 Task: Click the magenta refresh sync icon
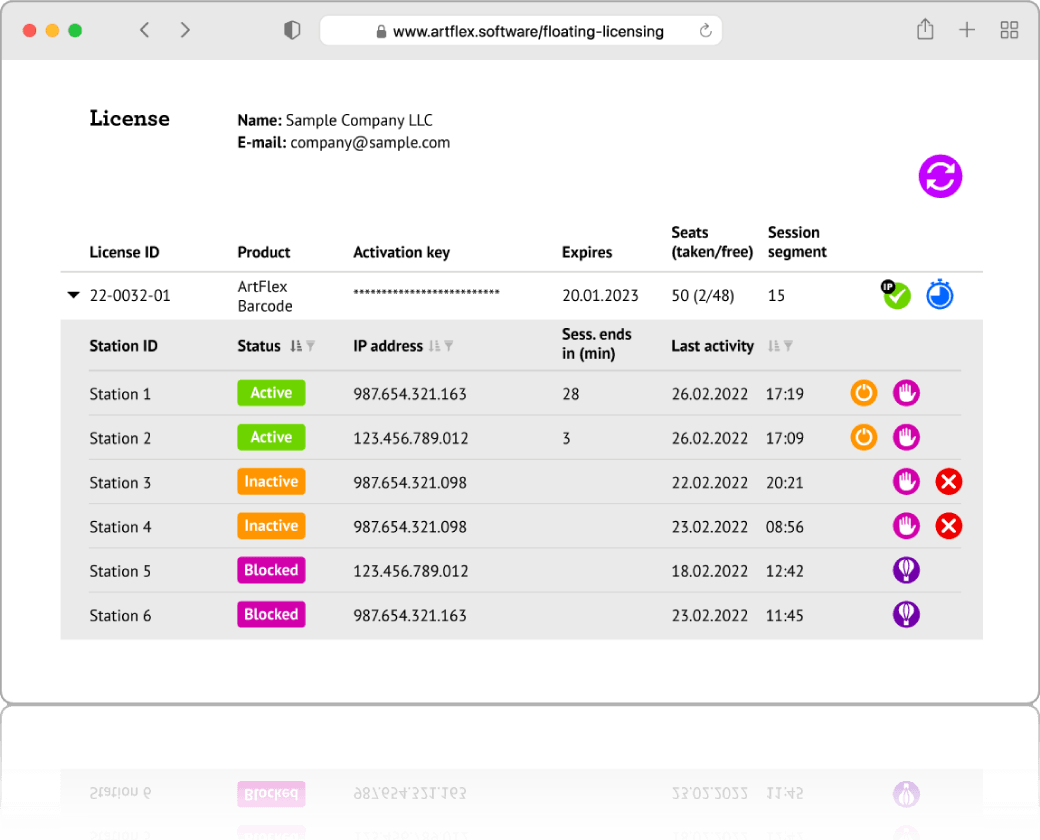940,177
